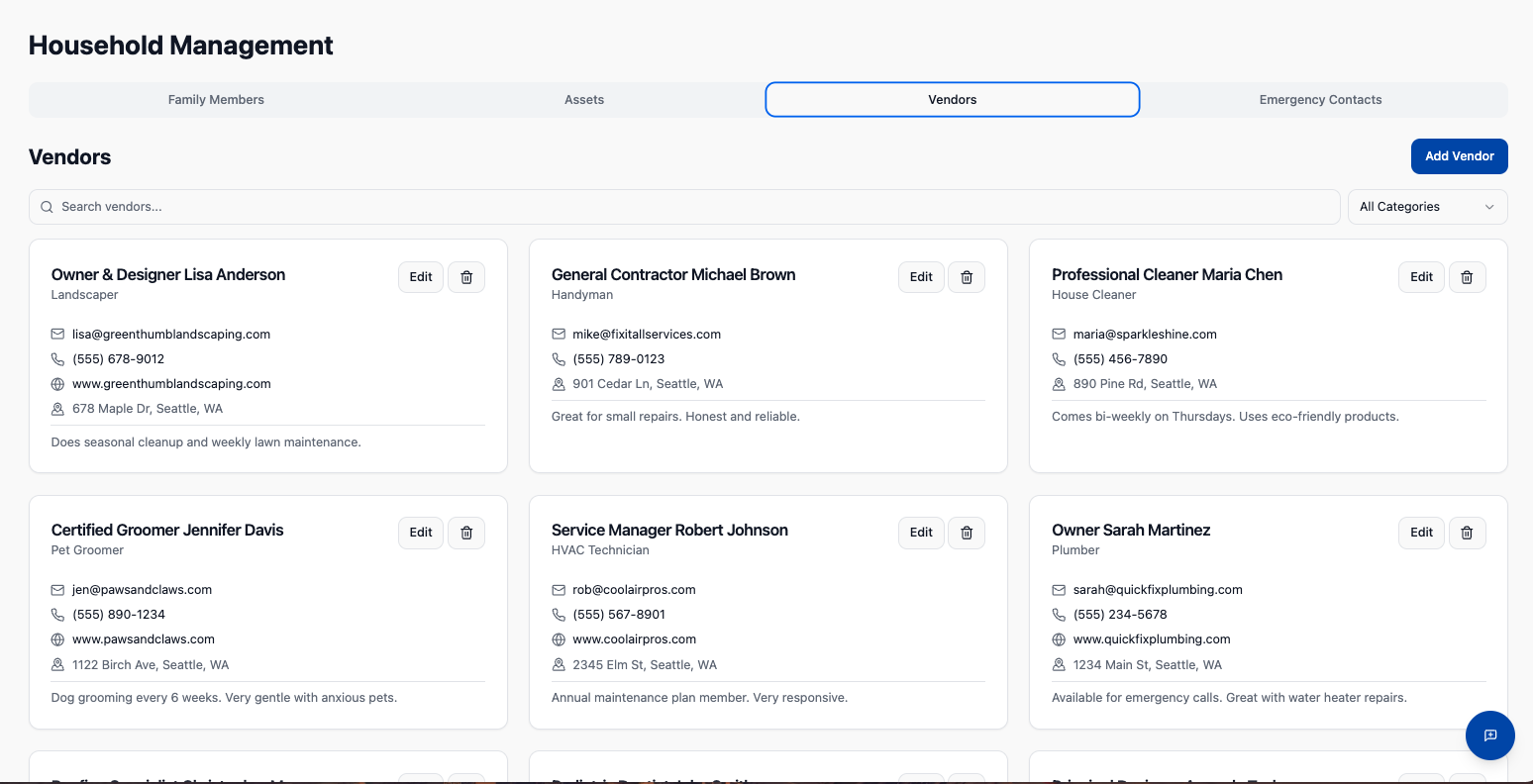Screen dimensions: 1533x784
Task: Delete Lisa Anderson vendor with trash icon
Action: pos(466,277)
